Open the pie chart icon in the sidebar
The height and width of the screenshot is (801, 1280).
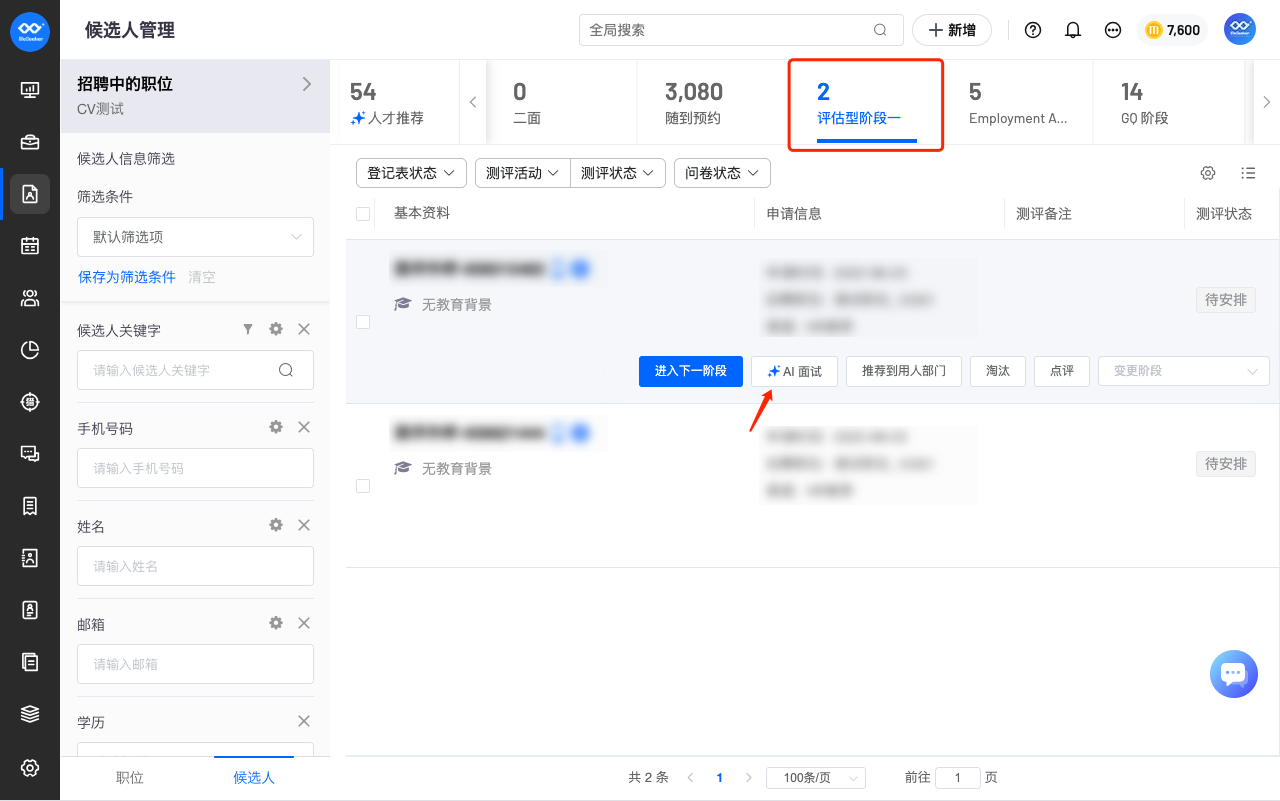[30, 350]
